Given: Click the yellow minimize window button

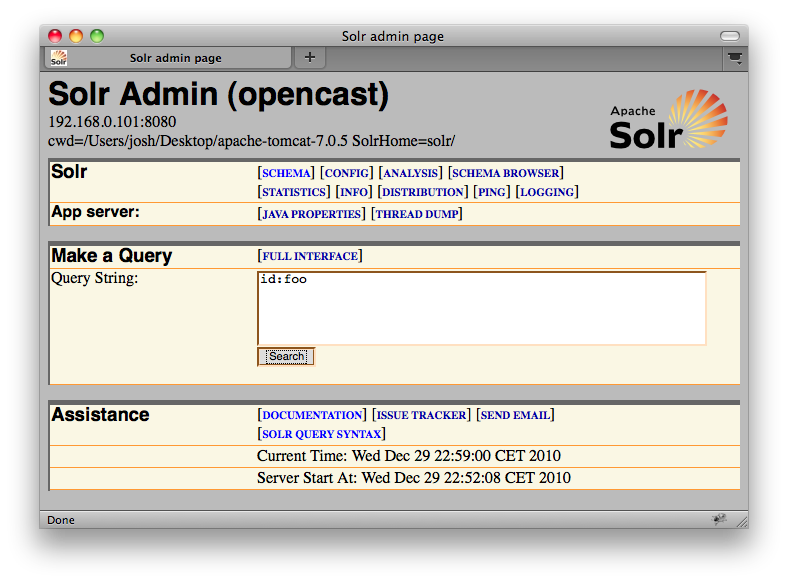Looking at the screenshot, I should tap(76, 36).
